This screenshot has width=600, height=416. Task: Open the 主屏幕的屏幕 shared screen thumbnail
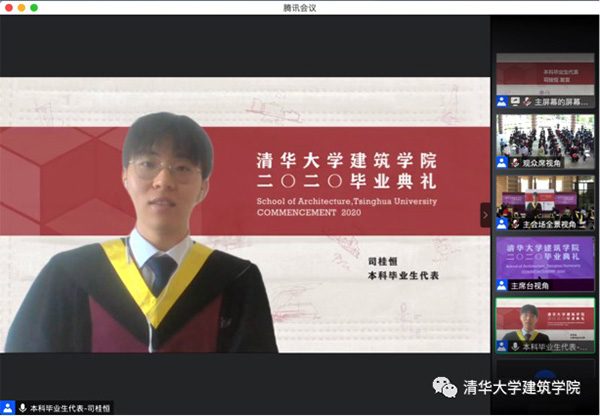pyautogui.click(x=545, y=80)
